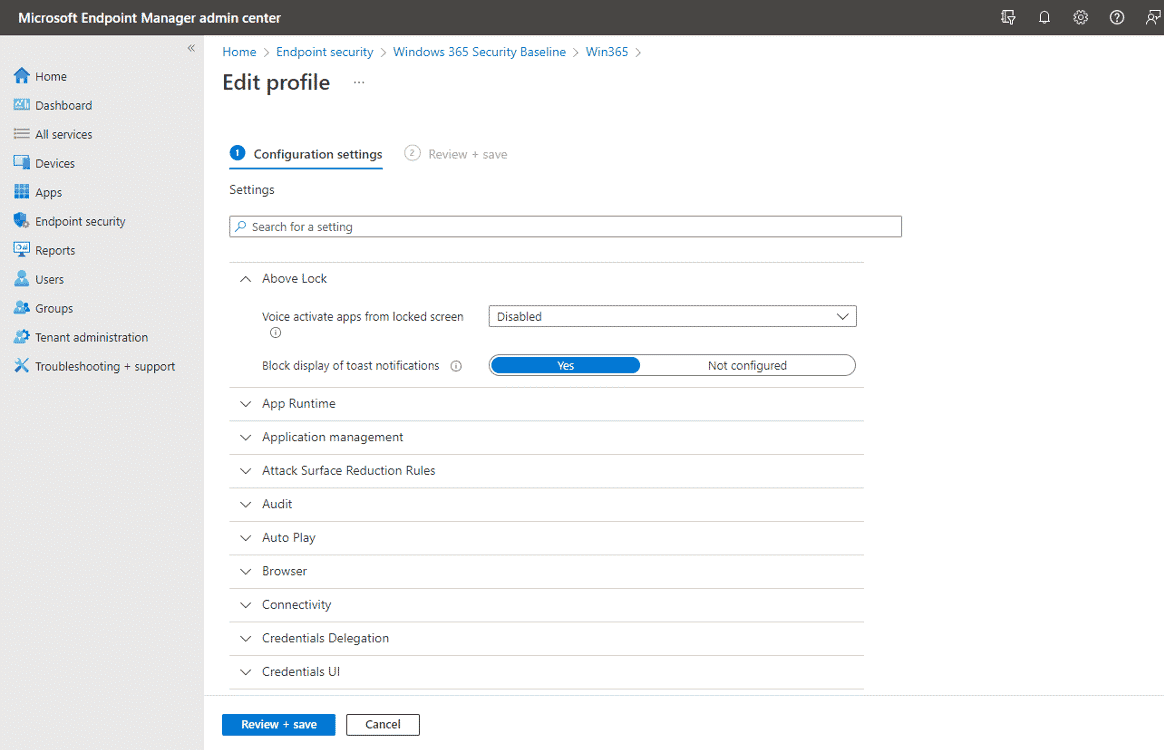Click info icon under Voice activate apps

(x=275, y=333)
